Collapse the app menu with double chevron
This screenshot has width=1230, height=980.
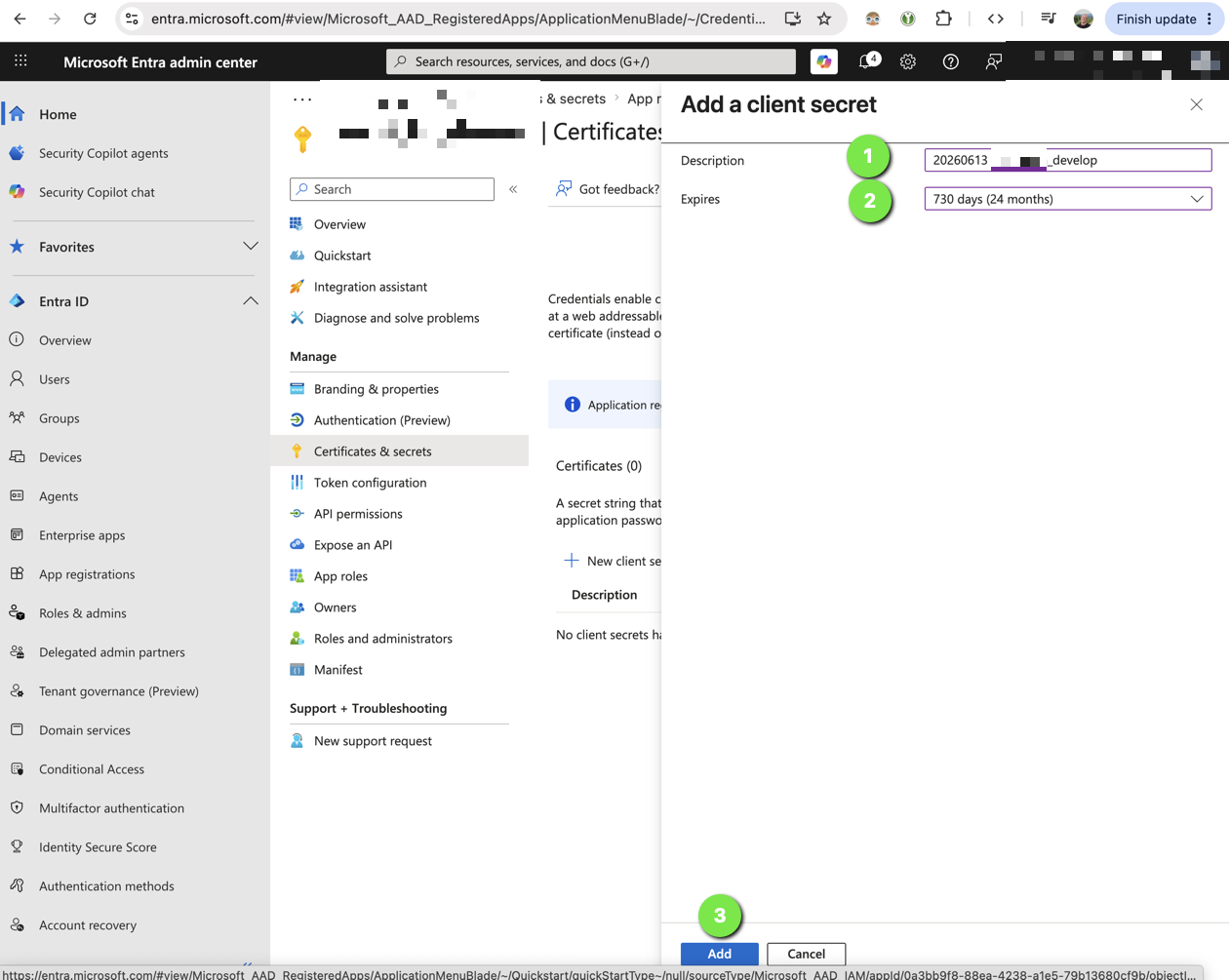pos(513,189)
